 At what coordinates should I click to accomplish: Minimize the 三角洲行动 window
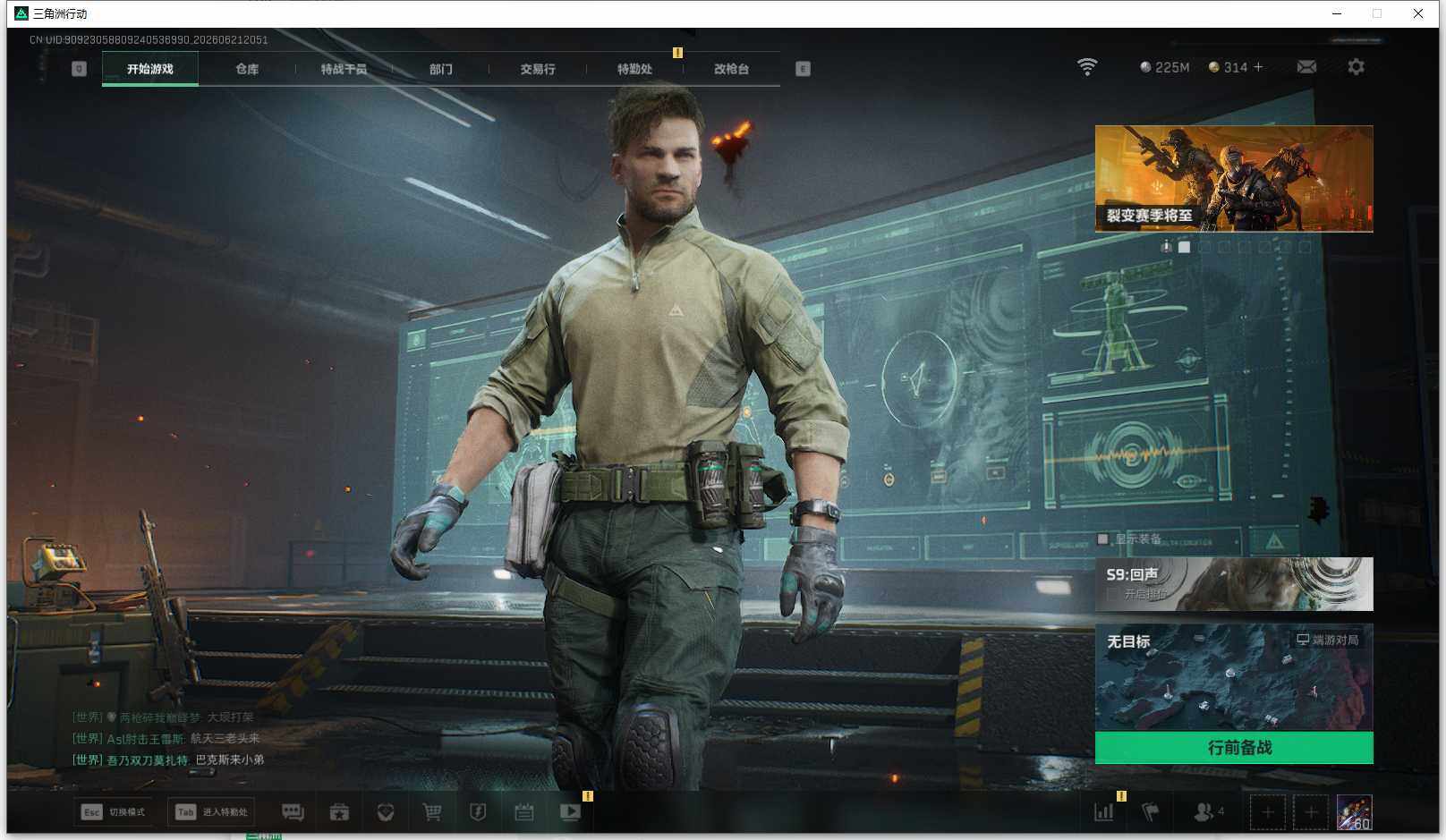pyautogui.click(x=1337, y=13)
